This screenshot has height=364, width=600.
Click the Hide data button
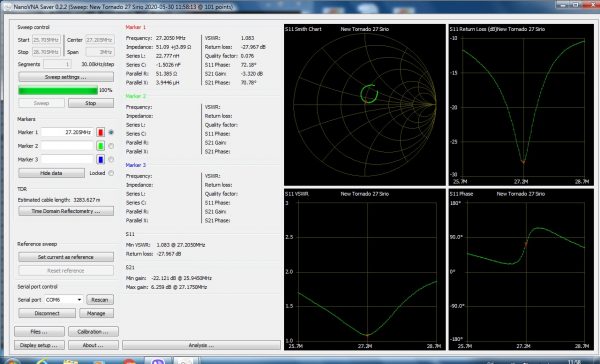click(x=51, y=173)
